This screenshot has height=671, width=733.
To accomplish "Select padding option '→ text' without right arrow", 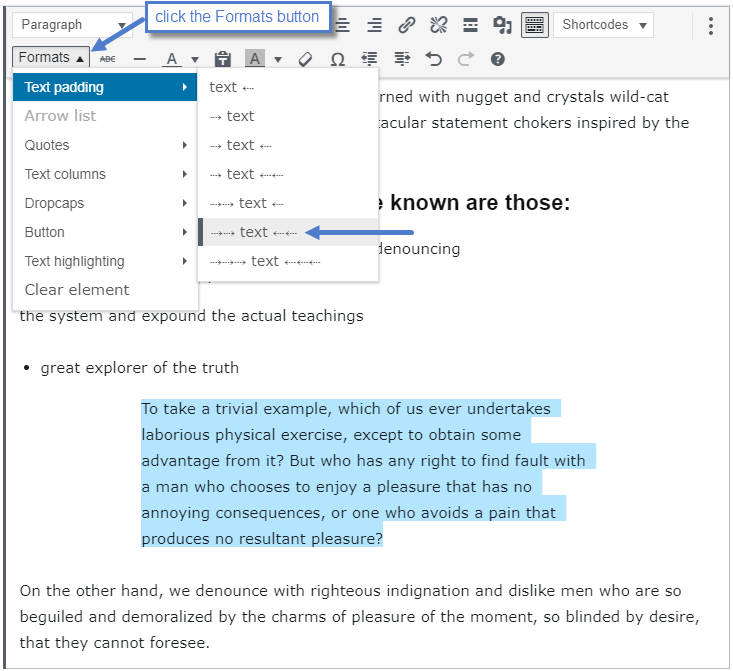I will pos(288,116).
